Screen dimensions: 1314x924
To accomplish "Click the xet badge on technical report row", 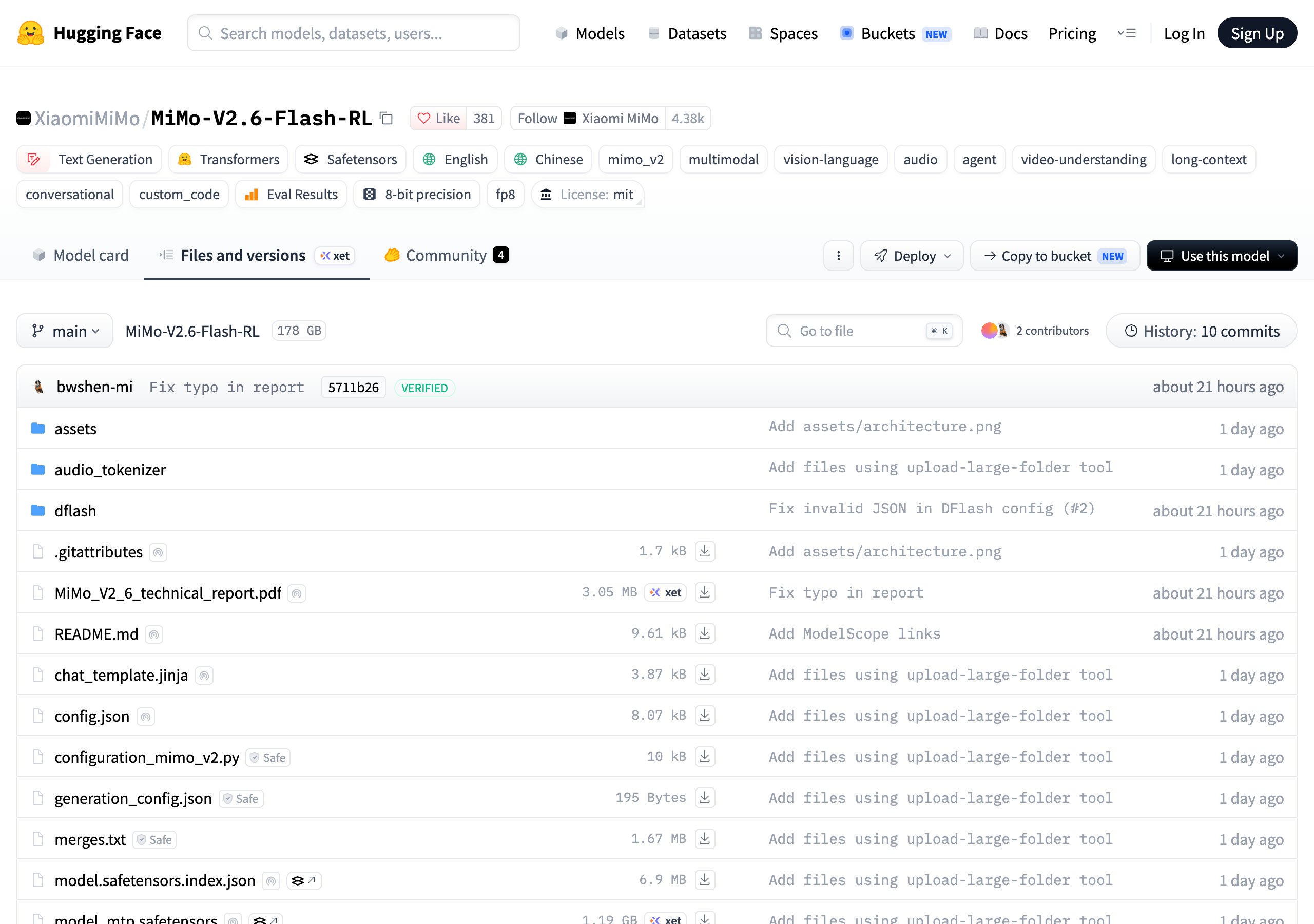I will coord(665,592).
